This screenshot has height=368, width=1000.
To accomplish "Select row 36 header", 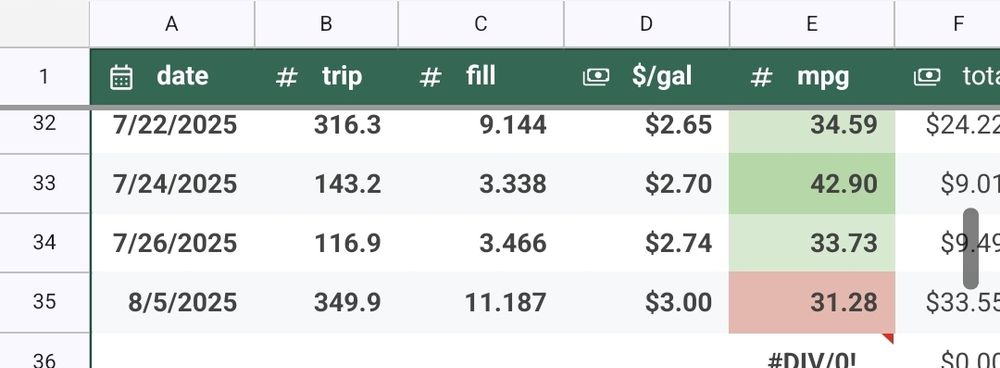I will [44, 351].
